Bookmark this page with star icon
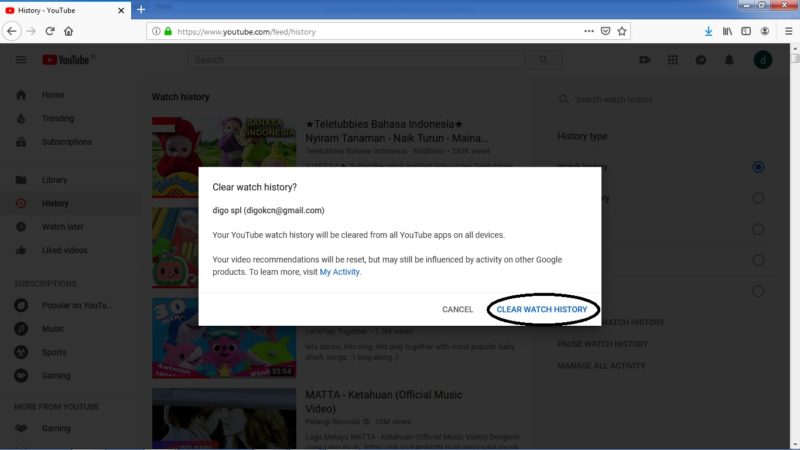The width and height of the screenshot is (800, 450). coord(622,31)
